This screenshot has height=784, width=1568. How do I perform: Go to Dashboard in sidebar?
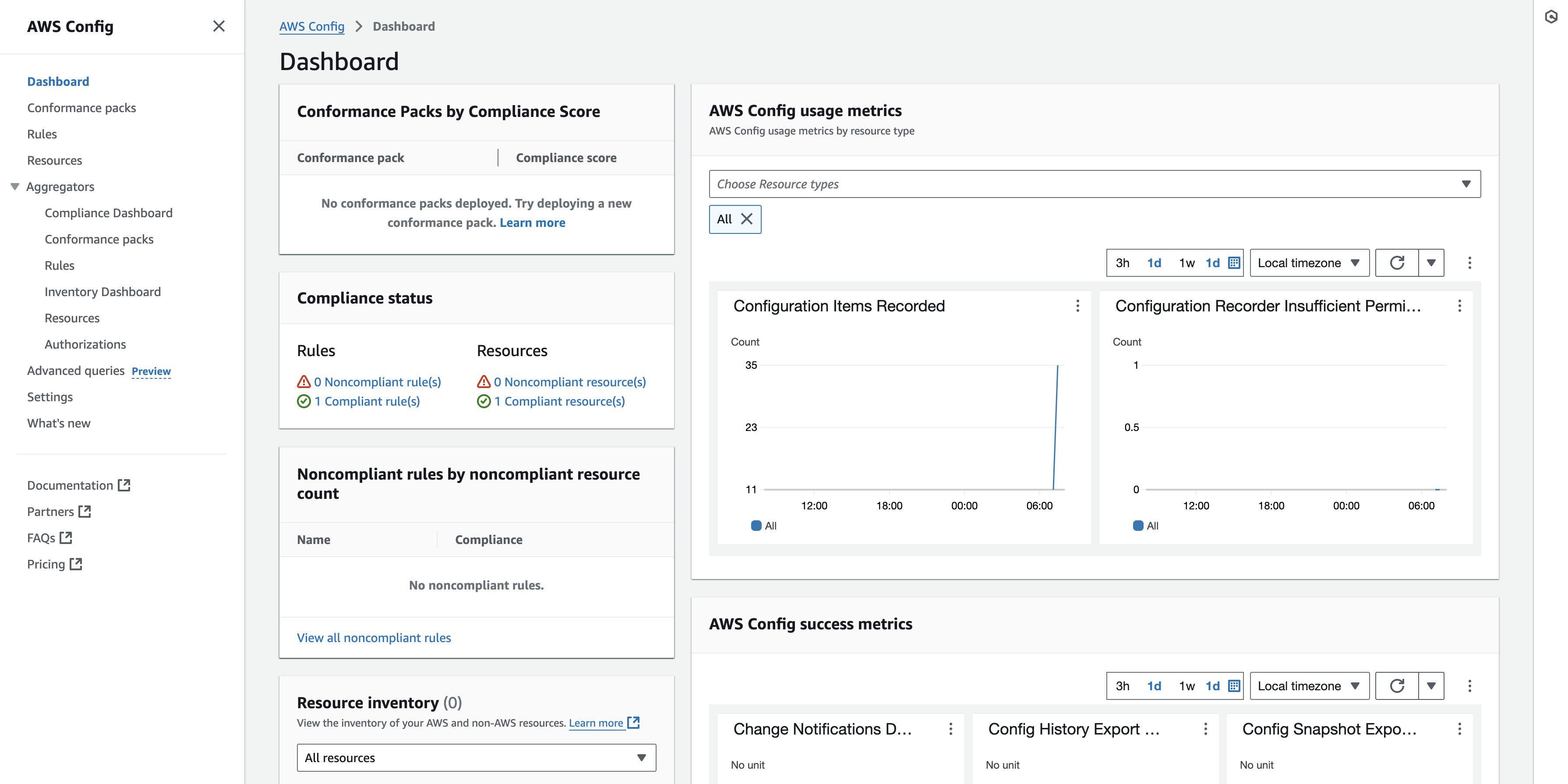coord(58,81)
